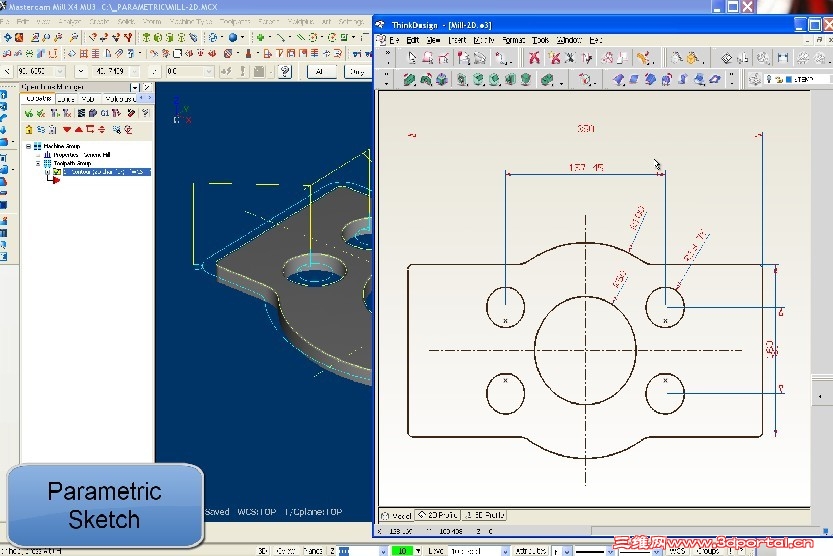Click the red X delete icon in ThinkDesign
The width and height of the screenshot is (833, 556).
point(534,58)
